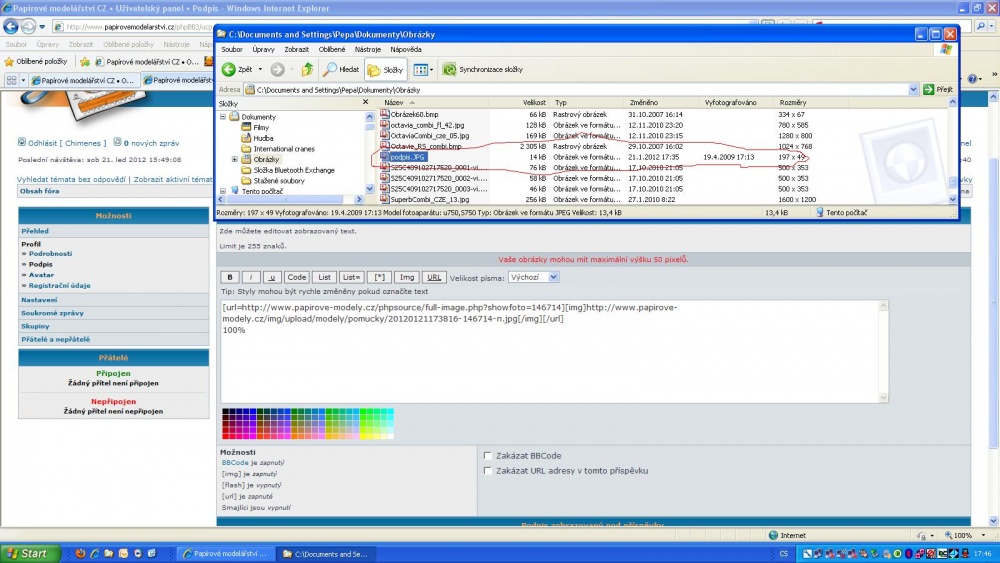
Task: Click the italic i BBCode button
Action: (251, 277)
